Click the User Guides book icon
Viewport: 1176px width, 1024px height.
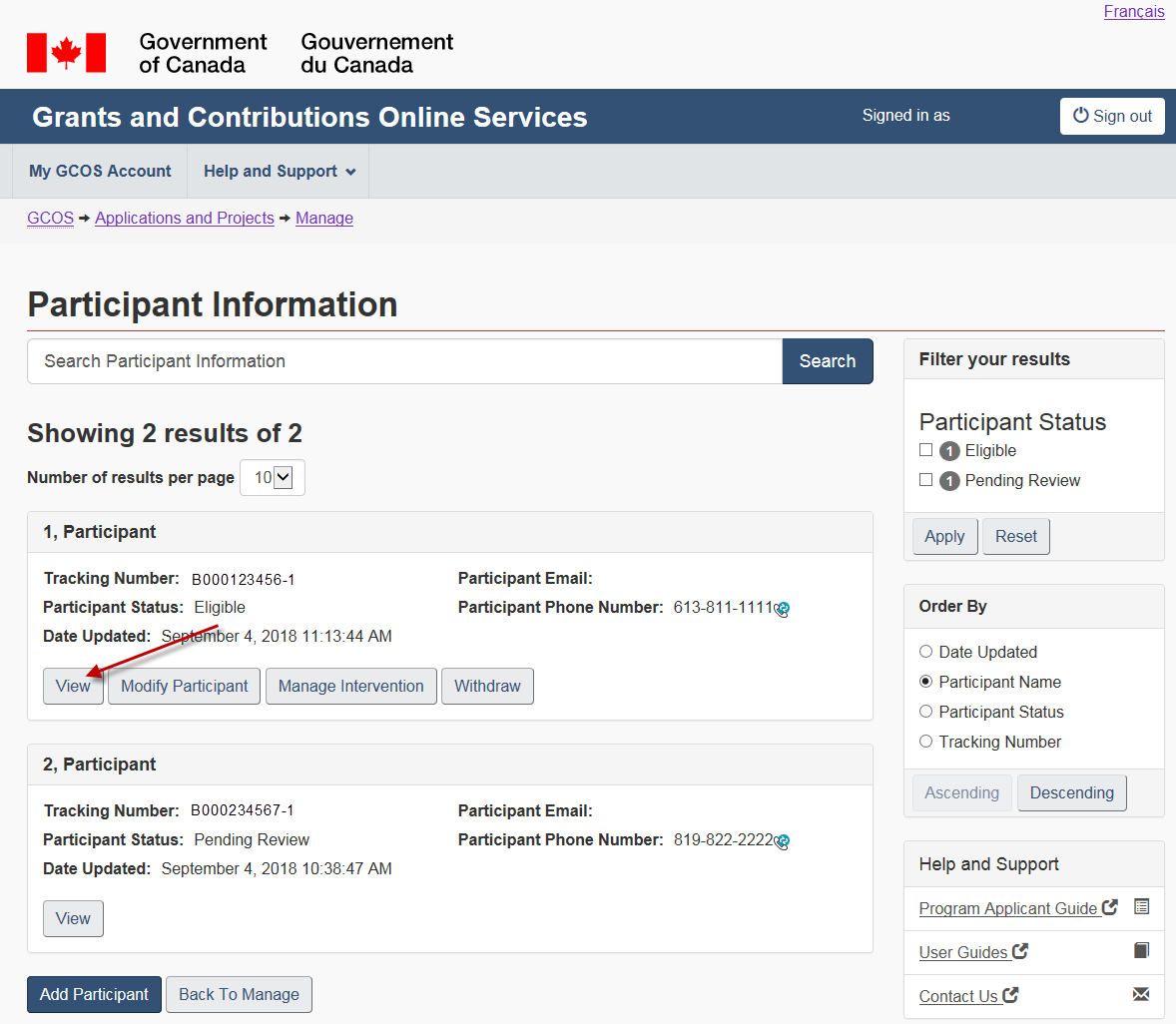[x=1141, y=950]
